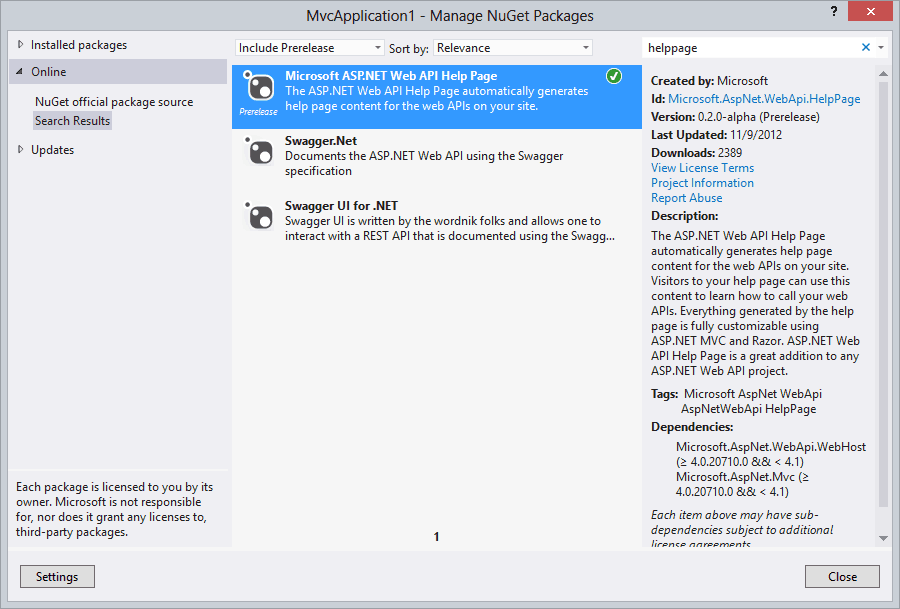The height and width of the screenshot is (609, 900).
Task: Select the Swagger UI for .NET package title
Action: click(342, 205)
